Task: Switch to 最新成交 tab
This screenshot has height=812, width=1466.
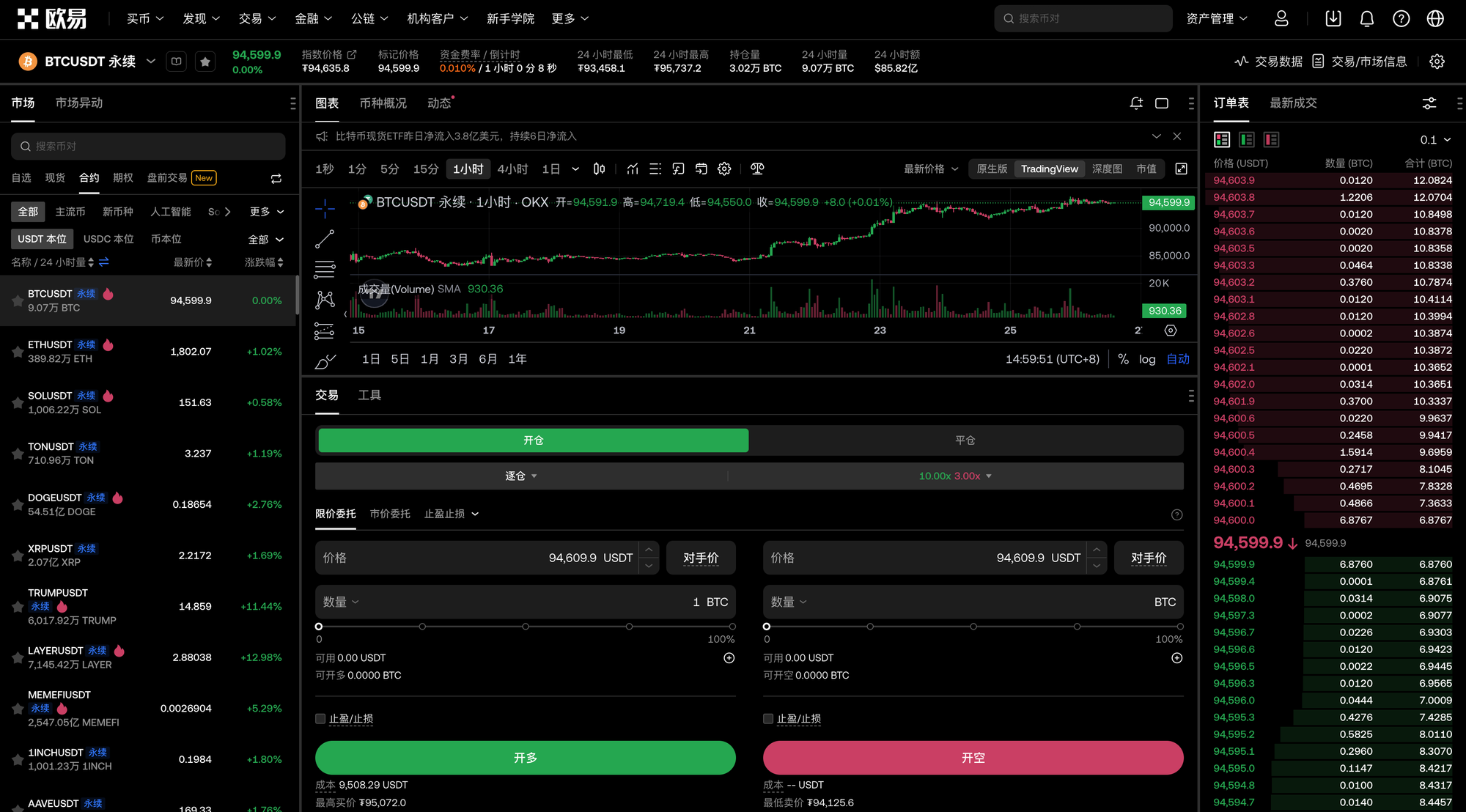Action: 1293,103
